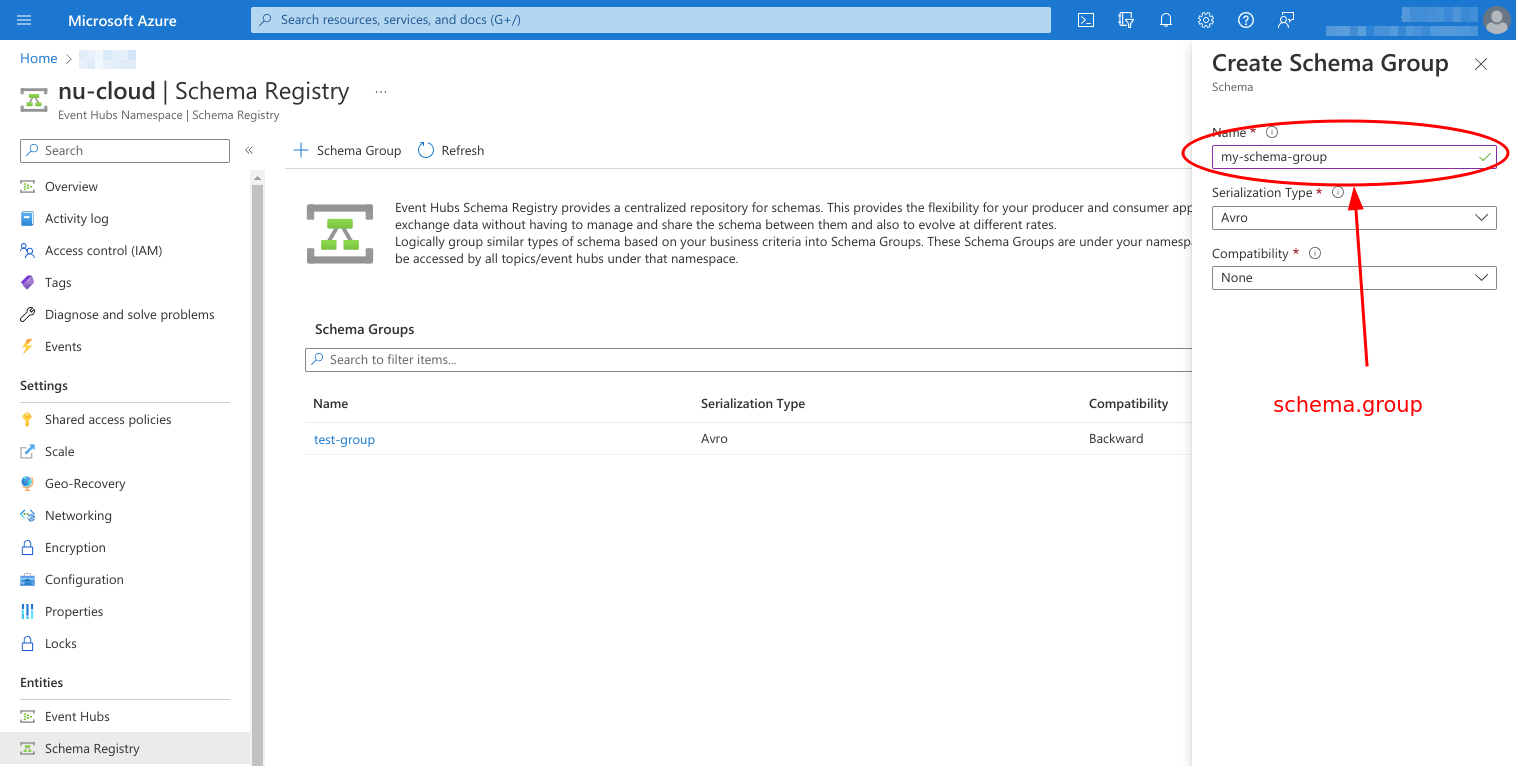The height and width of the screenshot is (766, 1516).
Task: Click the Tags sidebar icon
Action: click(x=28, y=283)
